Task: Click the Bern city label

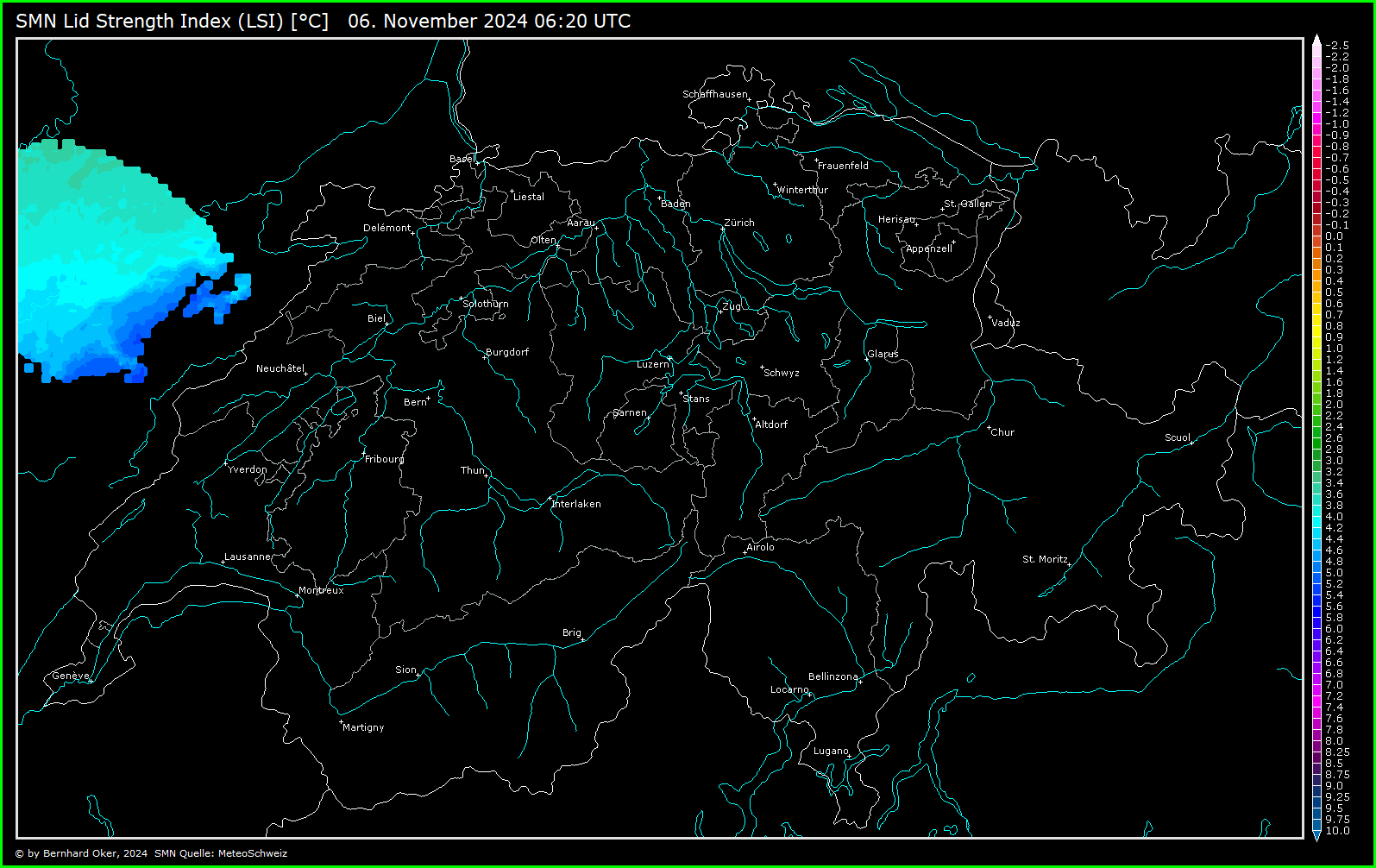Action: click(415, 402)
